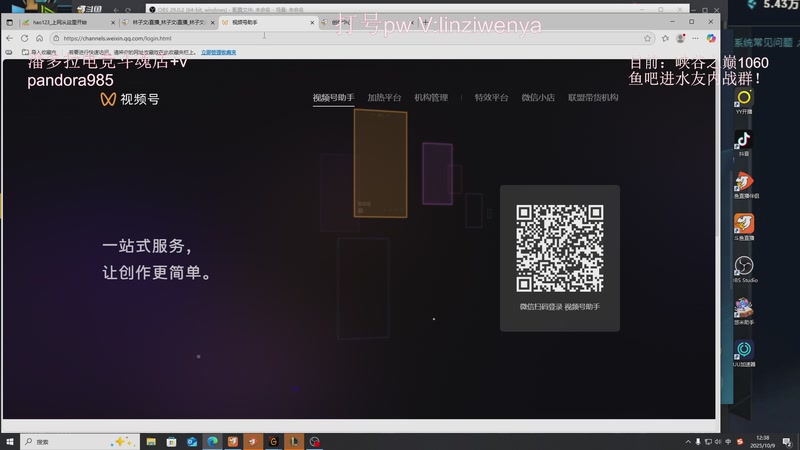Switch to the hao123 browser tab

click(66, 22)
